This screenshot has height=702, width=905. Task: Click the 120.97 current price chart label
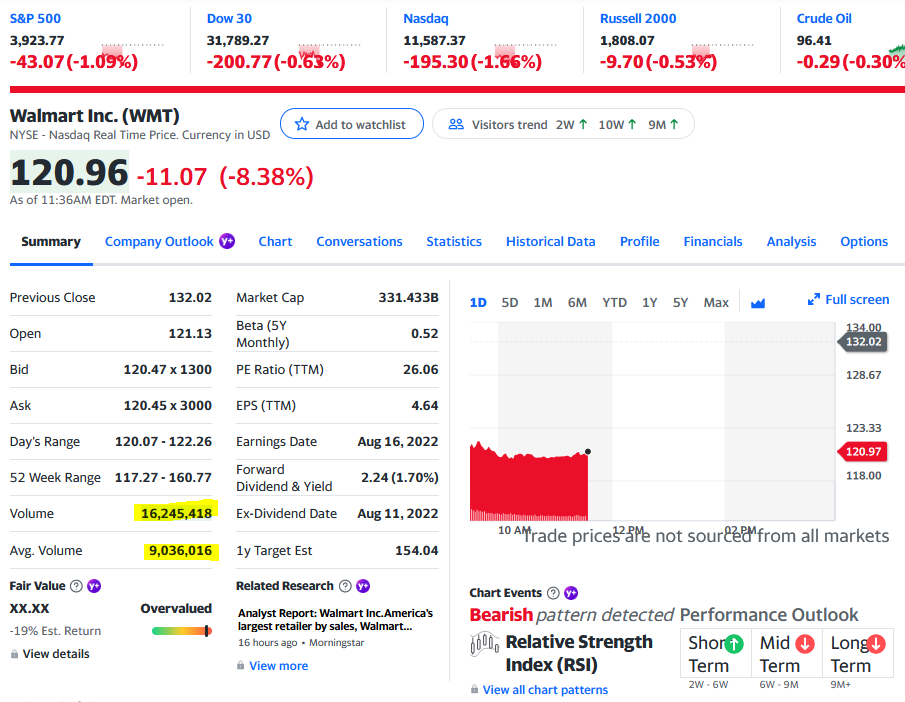click(x=863, y=451)
